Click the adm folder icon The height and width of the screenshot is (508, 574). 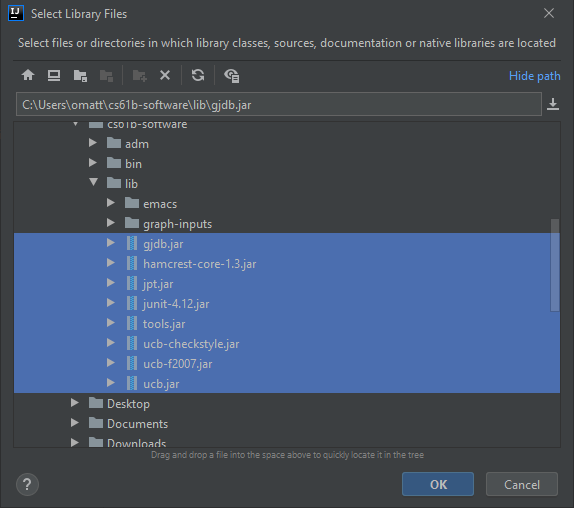coord(114,143)
